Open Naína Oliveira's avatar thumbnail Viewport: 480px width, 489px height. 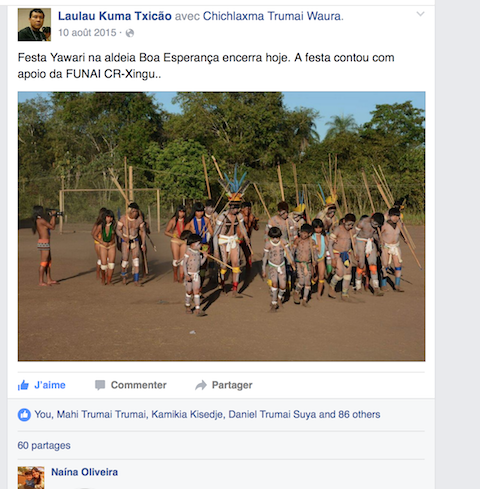tap(31, 477)
